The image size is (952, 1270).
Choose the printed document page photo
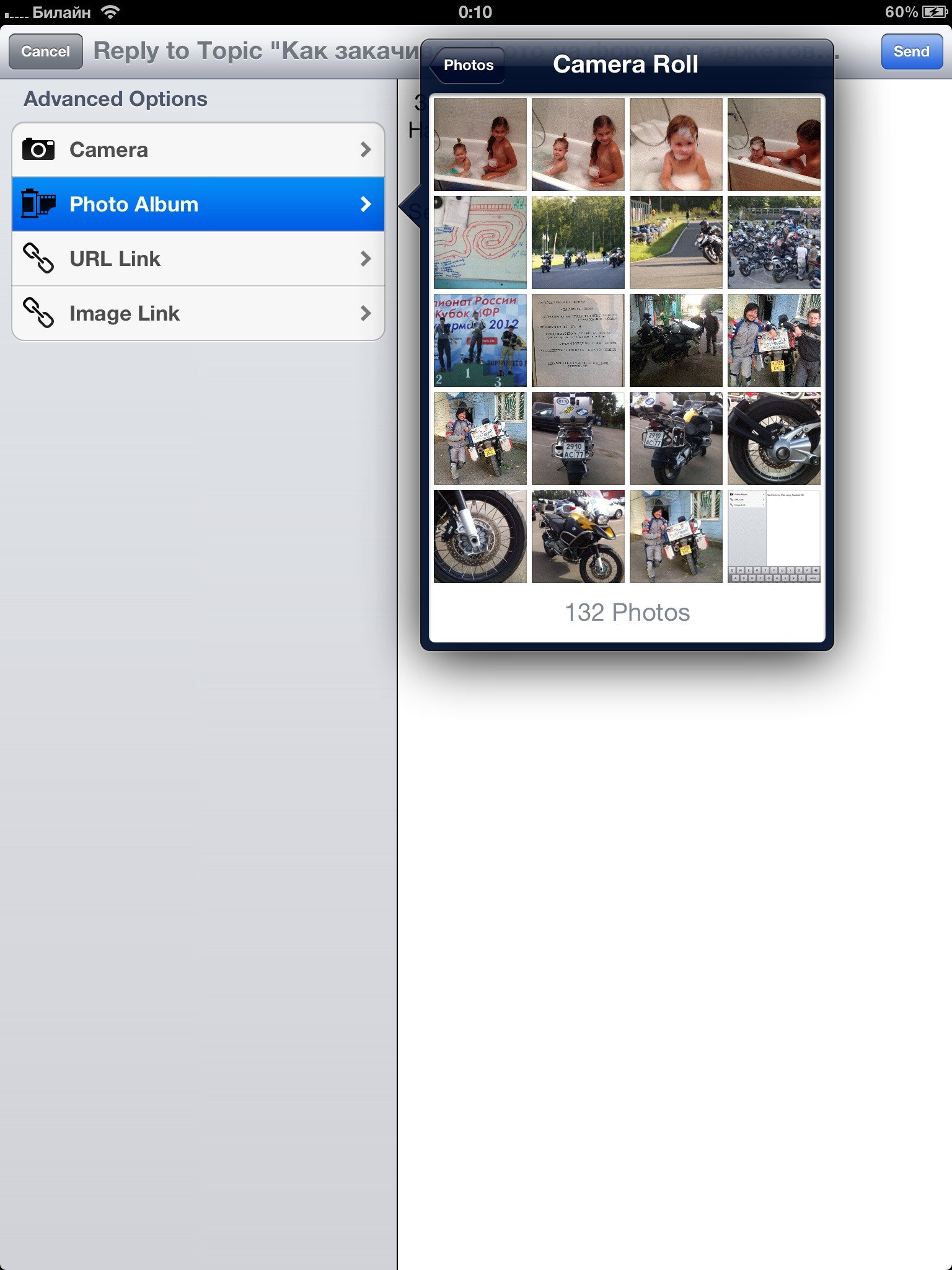[578, 340]
